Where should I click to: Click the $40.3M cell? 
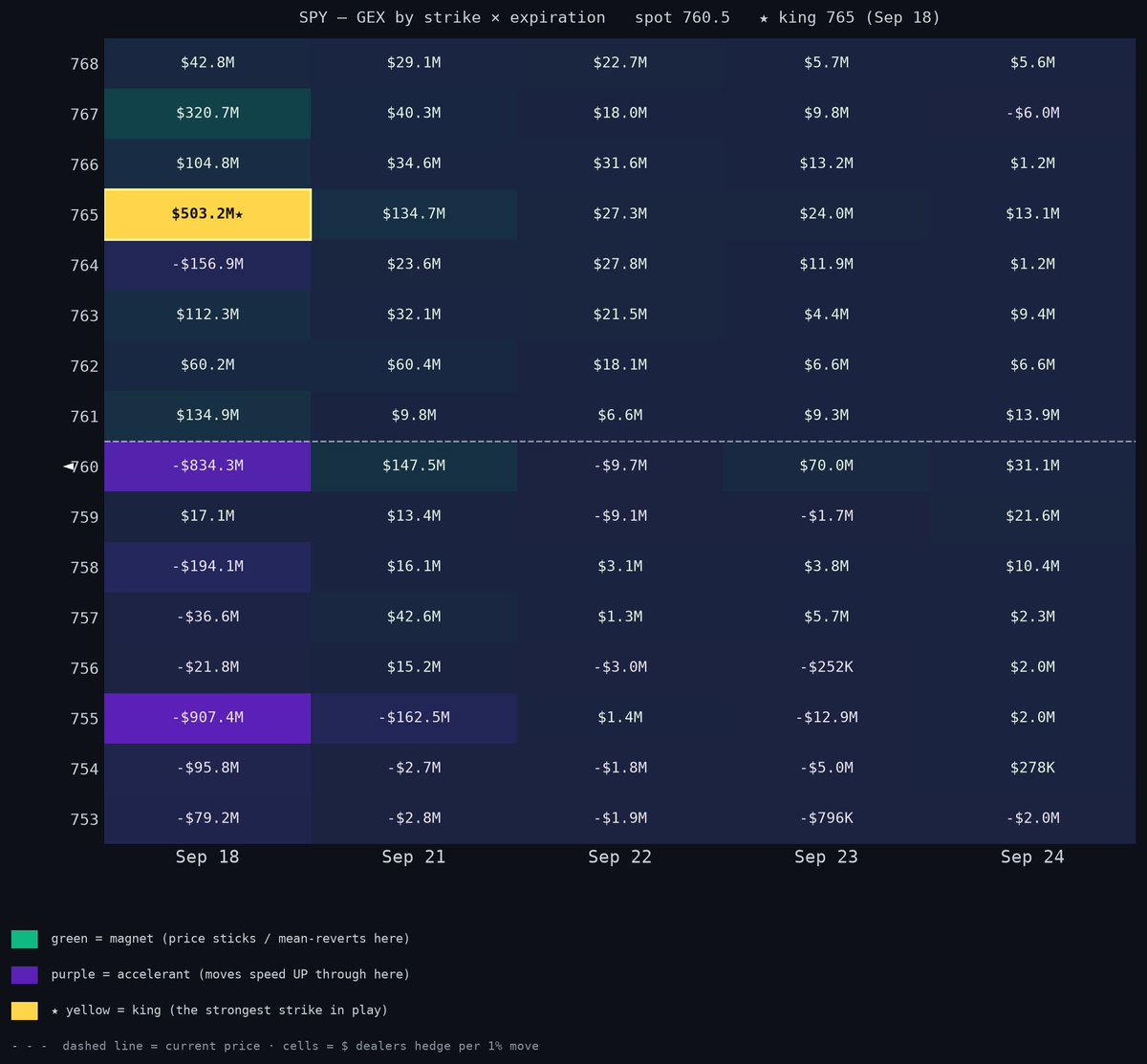click(x=414, y=114)
